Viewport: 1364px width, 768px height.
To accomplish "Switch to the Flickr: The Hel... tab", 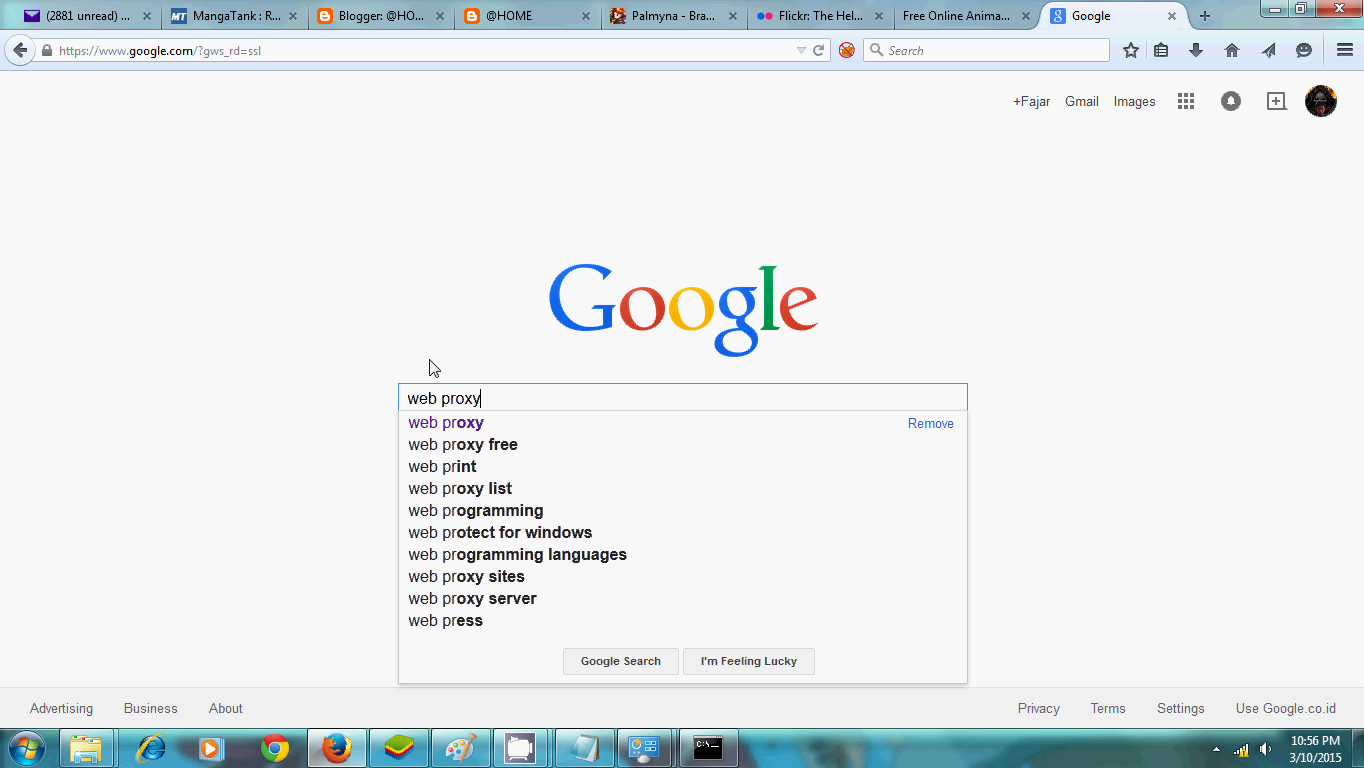I will 821,16.
